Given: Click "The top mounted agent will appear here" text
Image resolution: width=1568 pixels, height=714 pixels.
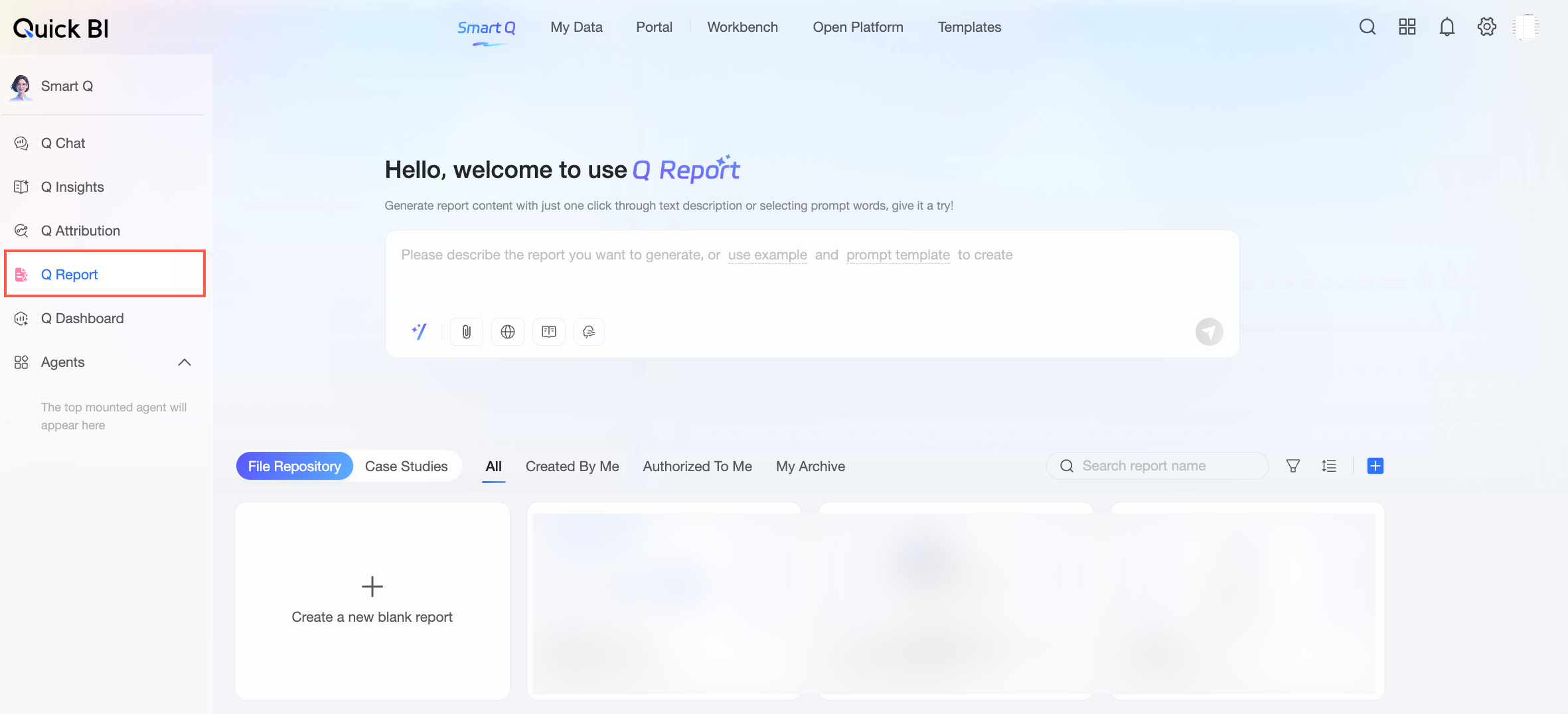Looking at the screenshot, I should [x=114, y=416].
